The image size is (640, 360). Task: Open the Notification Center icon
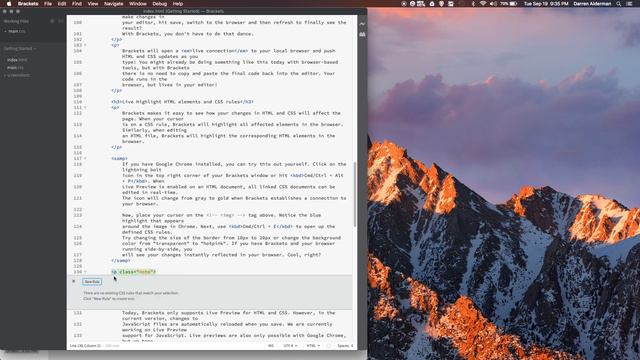630,4
